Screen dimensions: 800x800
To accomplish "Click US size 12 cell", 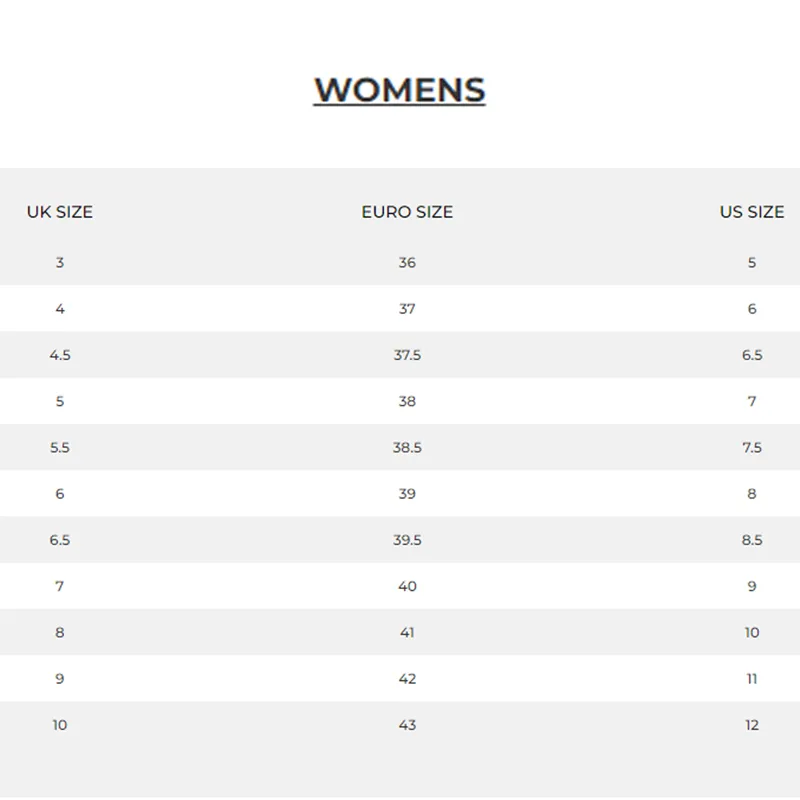I will pyautogui.click(x=752, y=725).
